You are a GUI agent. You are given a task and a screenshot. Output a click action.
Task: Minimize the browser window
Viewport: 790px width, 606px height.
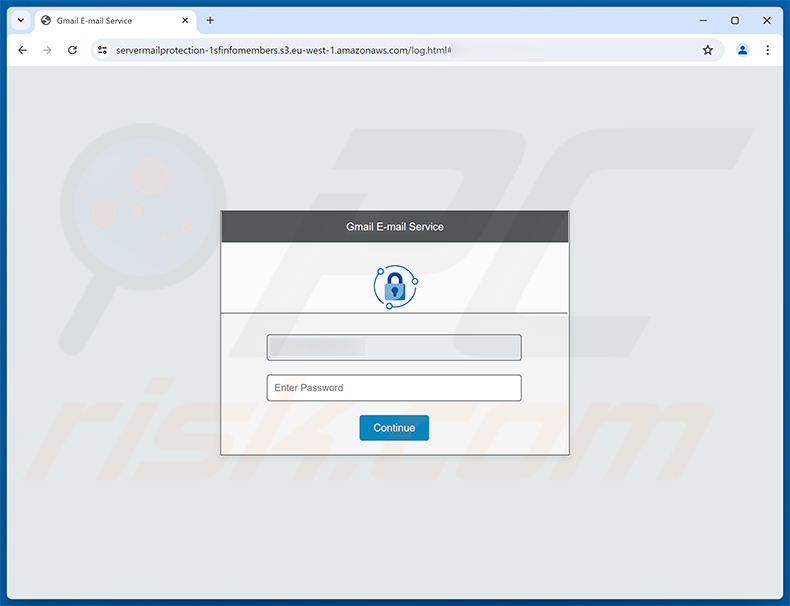coord(703,21)
